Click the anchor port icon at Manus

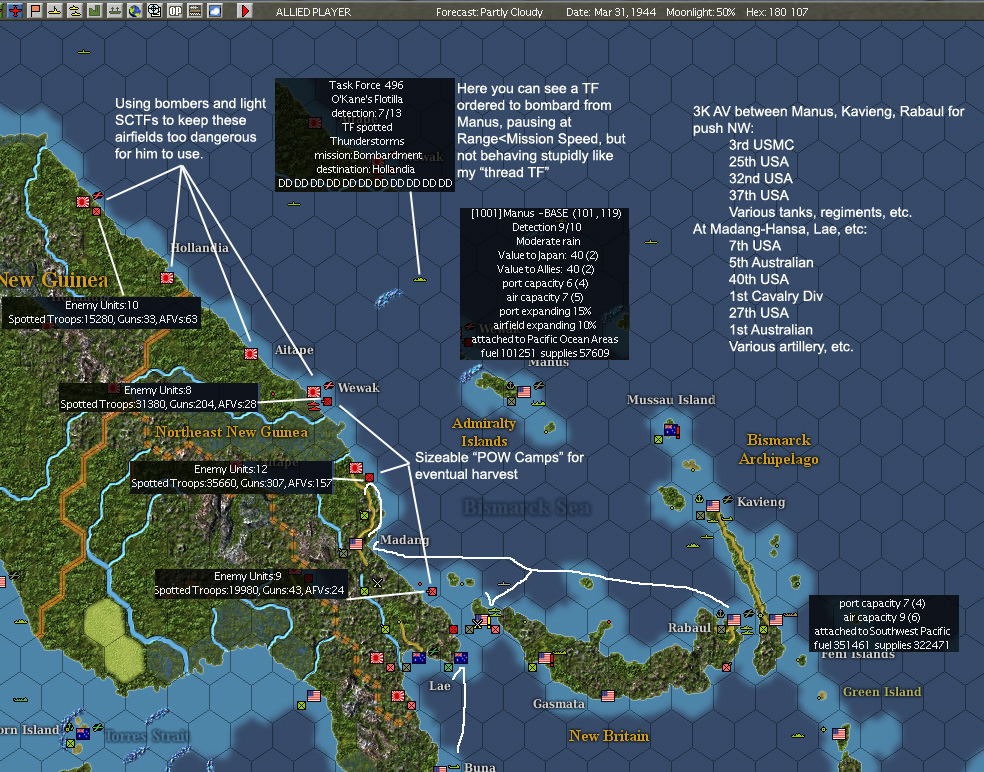point(511,385)
